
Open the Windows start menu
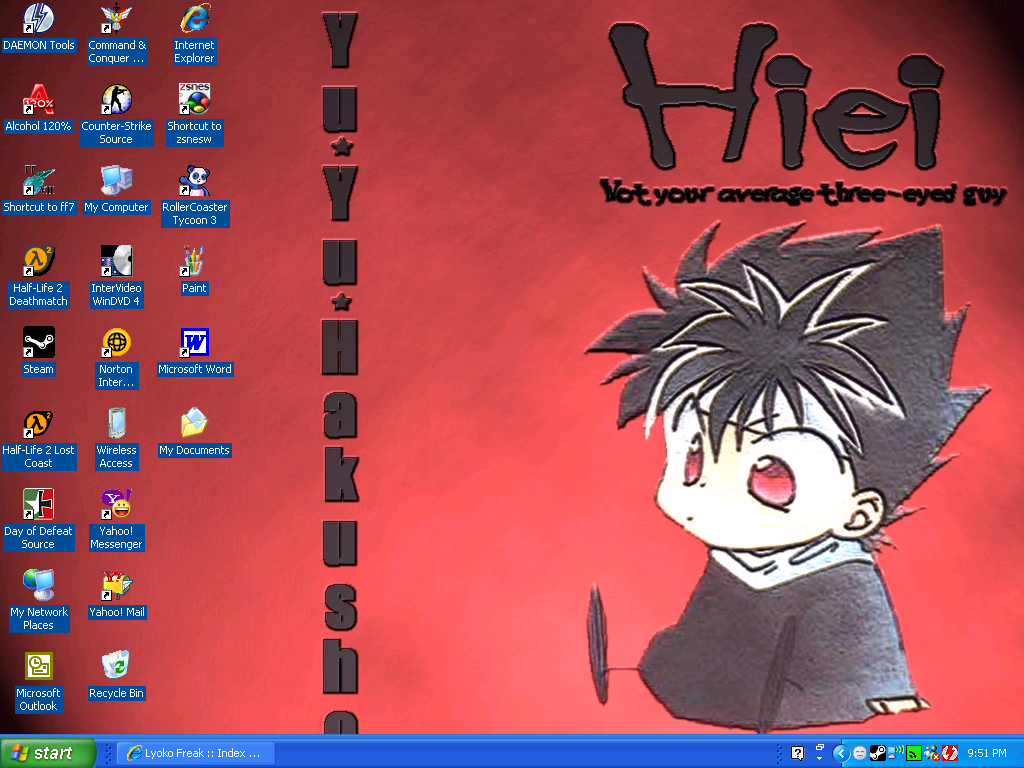[47, 753]
